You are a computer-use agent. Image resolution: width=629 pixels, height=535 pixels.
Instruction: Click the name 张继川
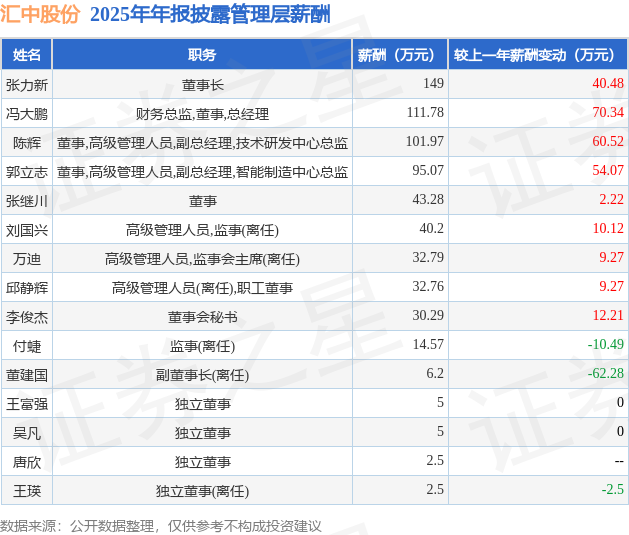click(x=27, y=201)
